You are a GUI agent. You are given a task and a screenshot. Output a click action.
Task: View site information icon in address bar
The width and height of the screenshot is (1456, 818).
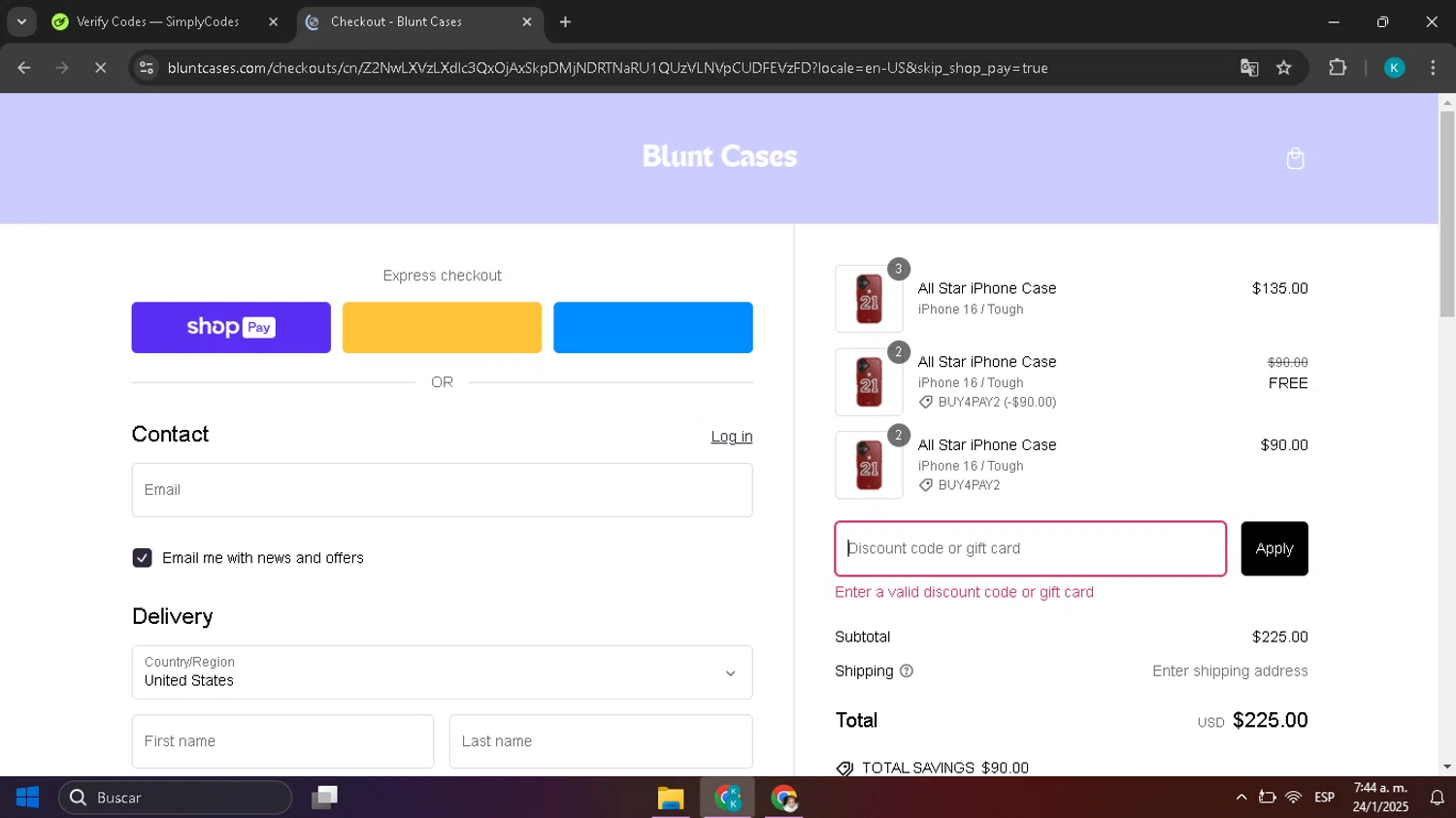(x=147, y=68)
